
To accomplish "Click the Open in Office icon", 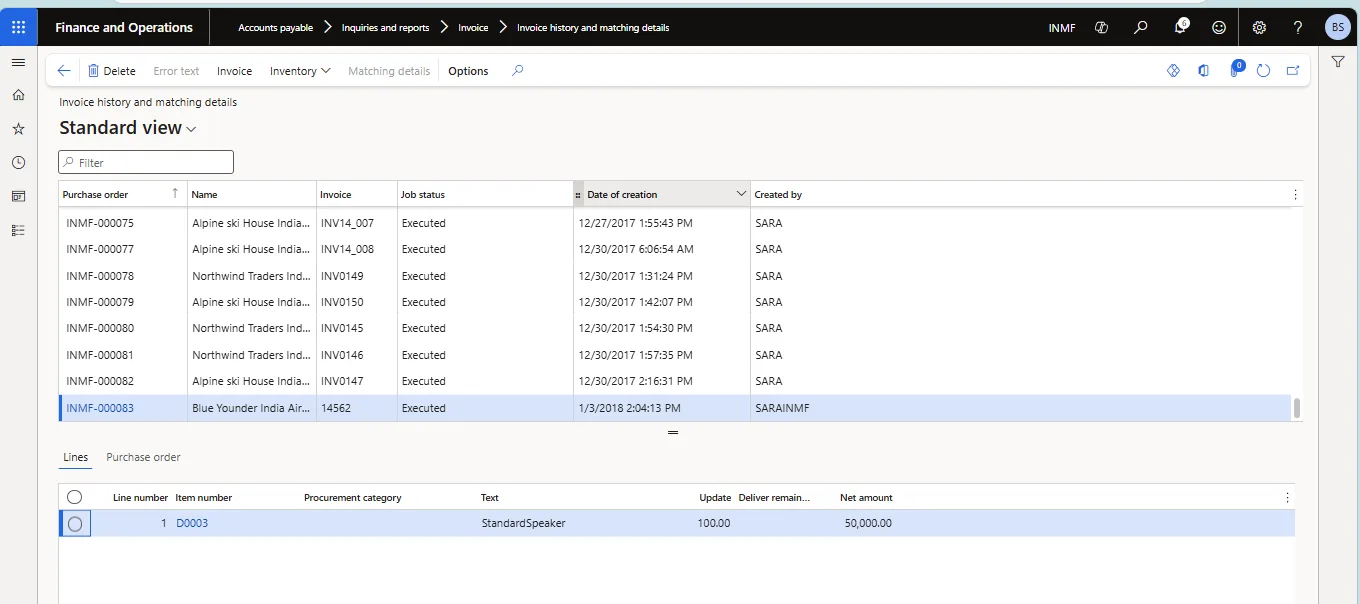I will [x=1204, y=71].
